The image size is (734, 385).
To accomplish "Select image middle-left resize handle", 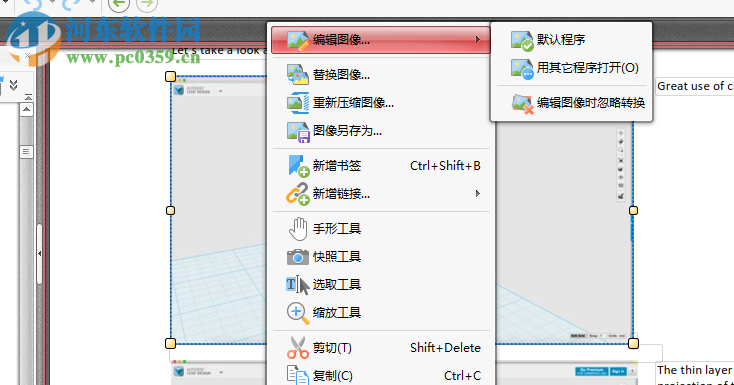I will pos(170,210).
